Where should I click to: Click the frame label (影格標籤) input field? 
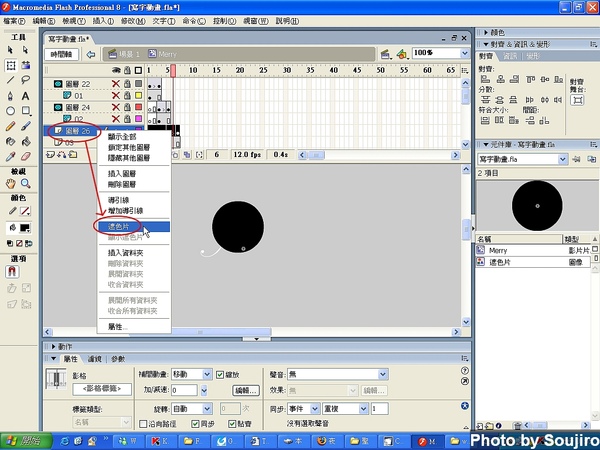tap(102, 389)
